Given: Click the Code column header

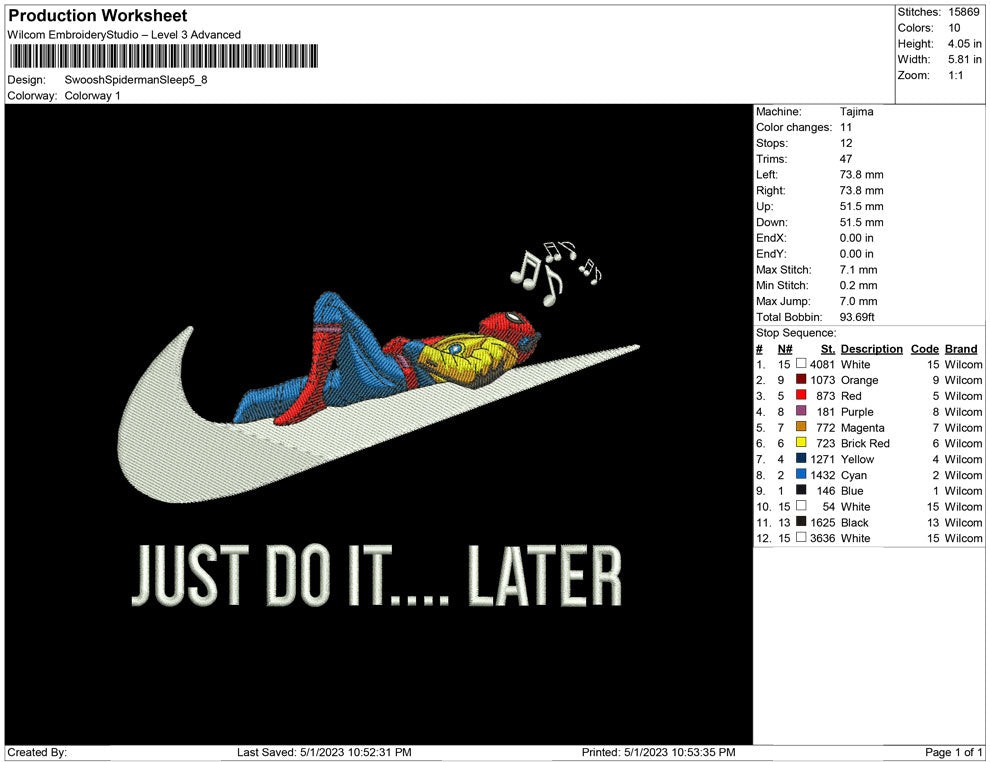Looking at the screenshot, I should click(x=924, y=349).
